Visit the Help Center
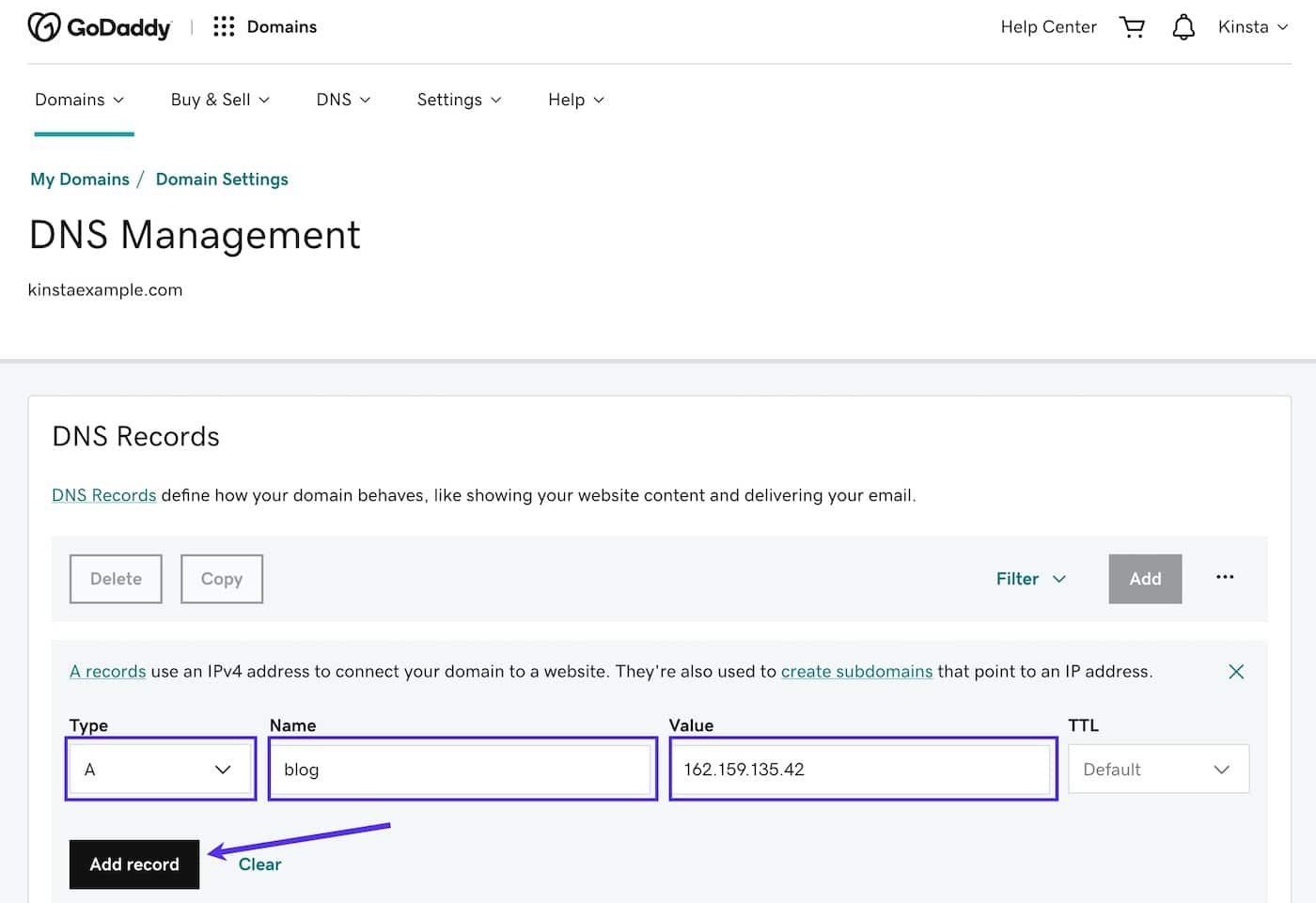 tap(1048, 27)
